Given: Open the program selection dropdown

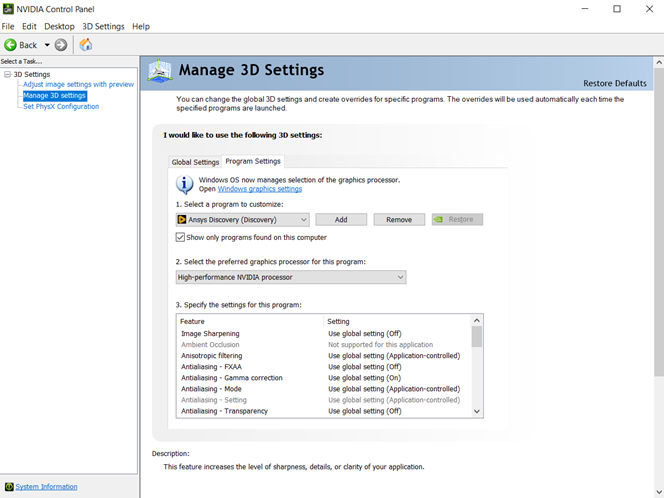Looking at the screenshot, I should click(x=243, y=219).
